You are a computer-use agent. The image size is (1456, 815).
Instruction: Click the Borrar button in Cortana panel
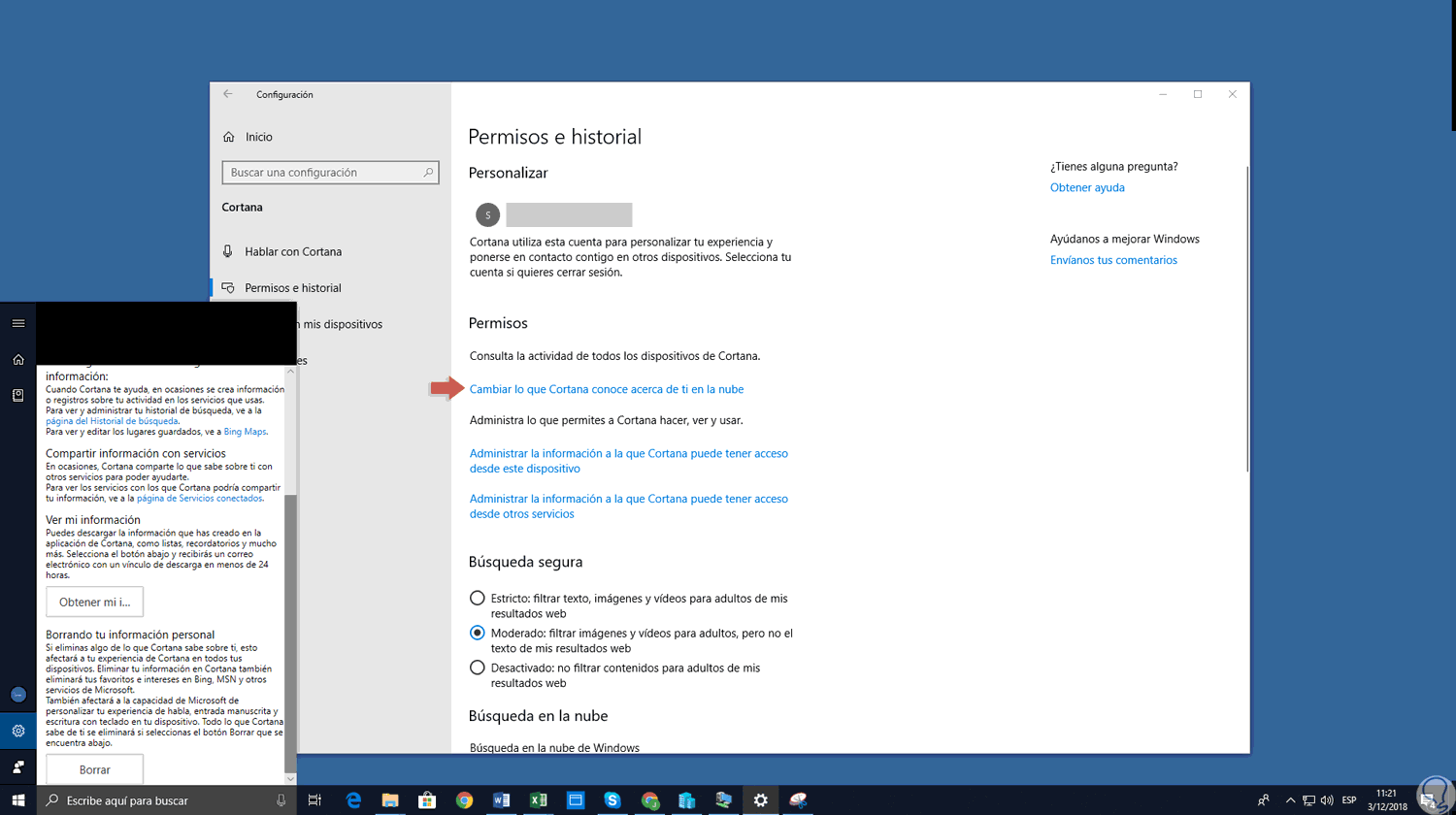94,769
